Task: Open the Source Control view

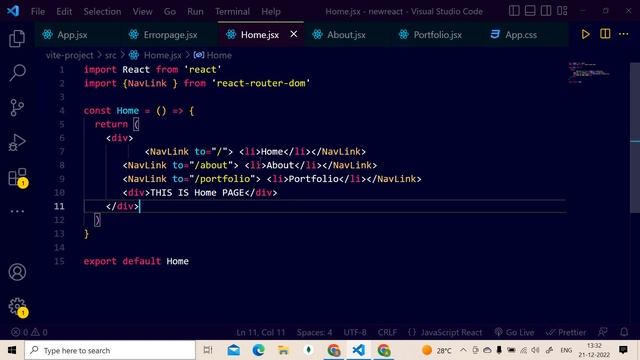Action: point(17,108)
